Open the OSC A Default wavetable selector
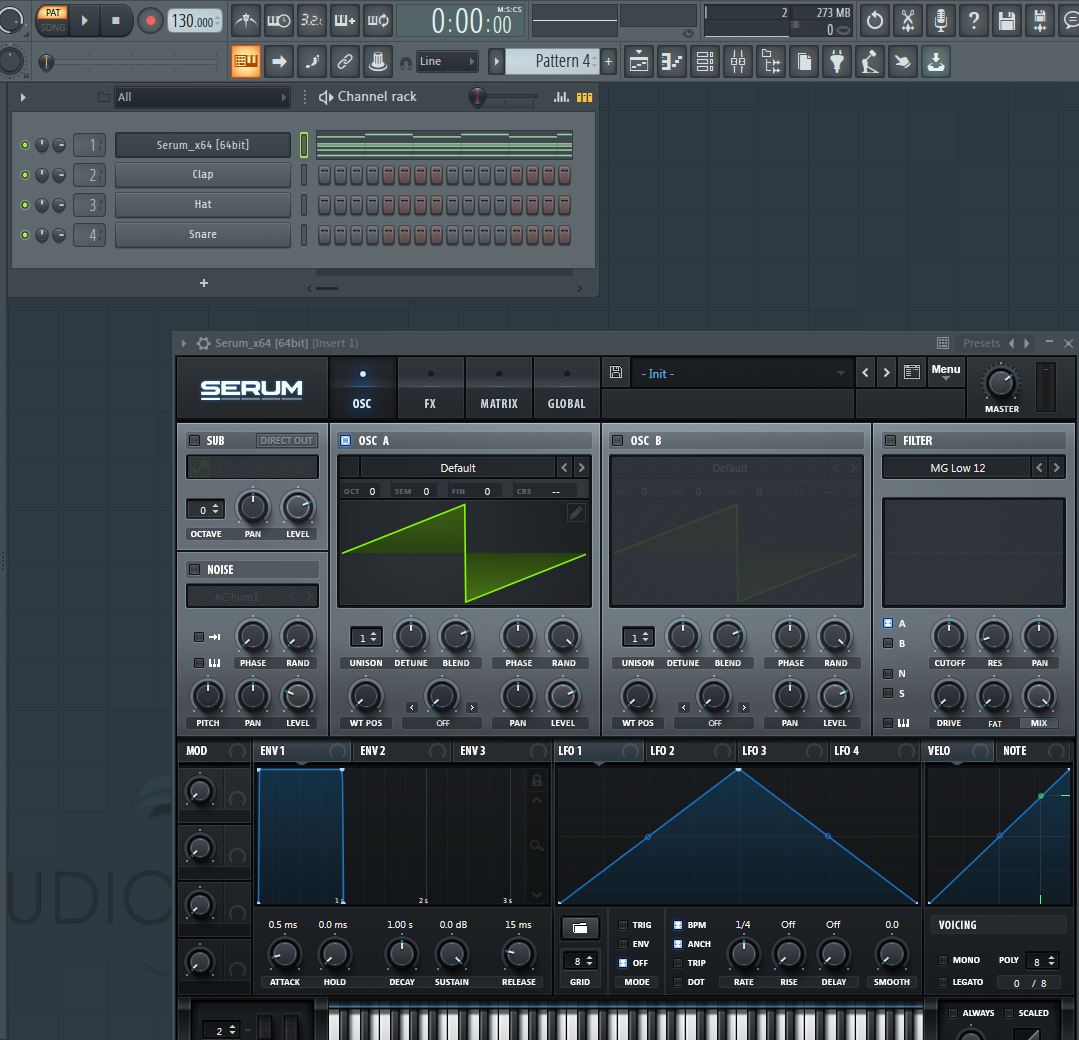 [x=458, y=468]
